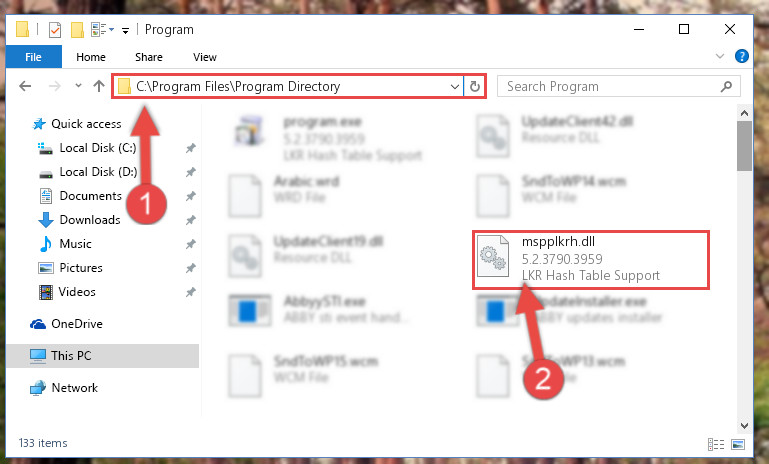Switch to details view layout icon

(x=716, y=444)
